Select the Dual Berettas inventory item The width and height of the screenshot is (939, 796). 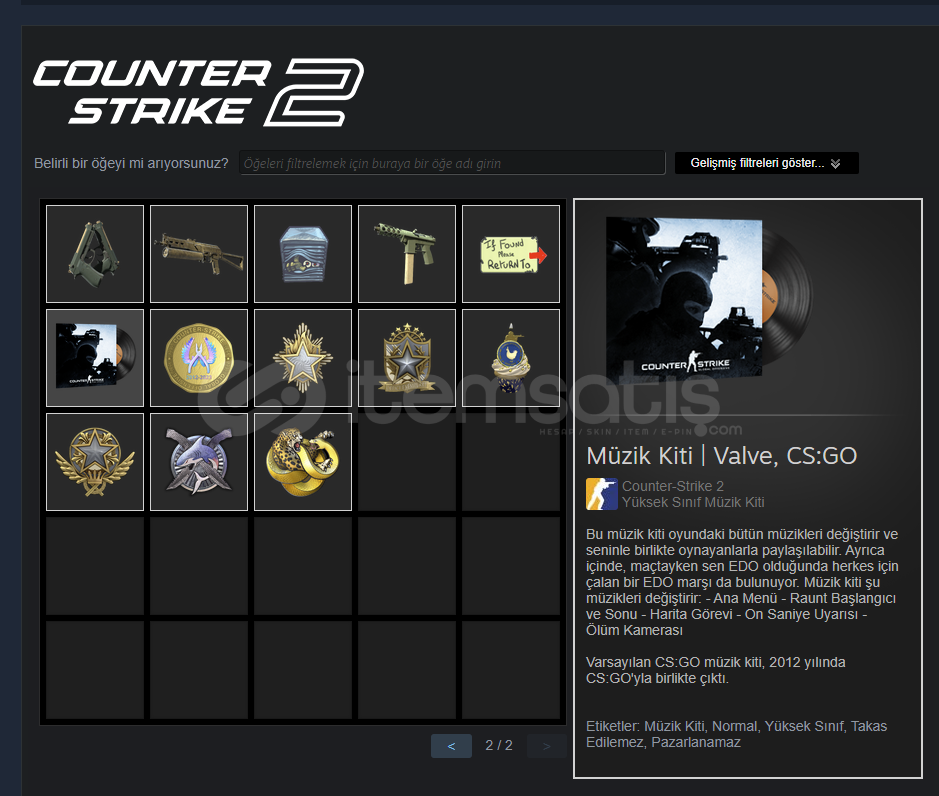tap(95, 254)
